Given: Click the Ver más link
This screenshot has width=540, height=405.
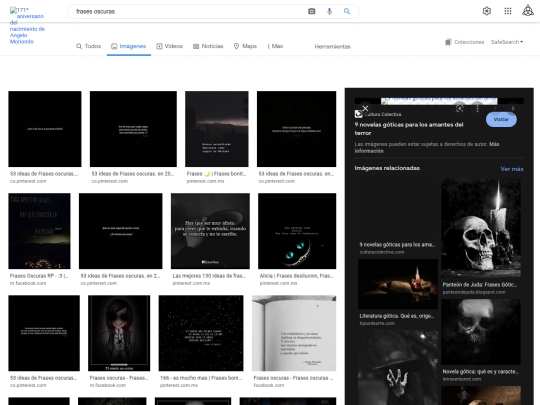Looking at the screenshot, I should (512, 169).
